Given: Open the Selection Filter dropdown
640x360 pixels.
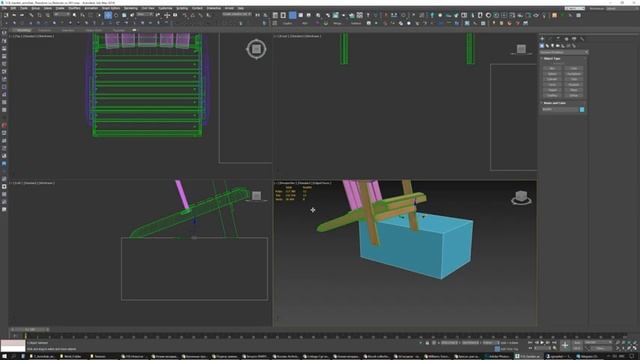Looking at the screenshot, I should tap(62, 15).
